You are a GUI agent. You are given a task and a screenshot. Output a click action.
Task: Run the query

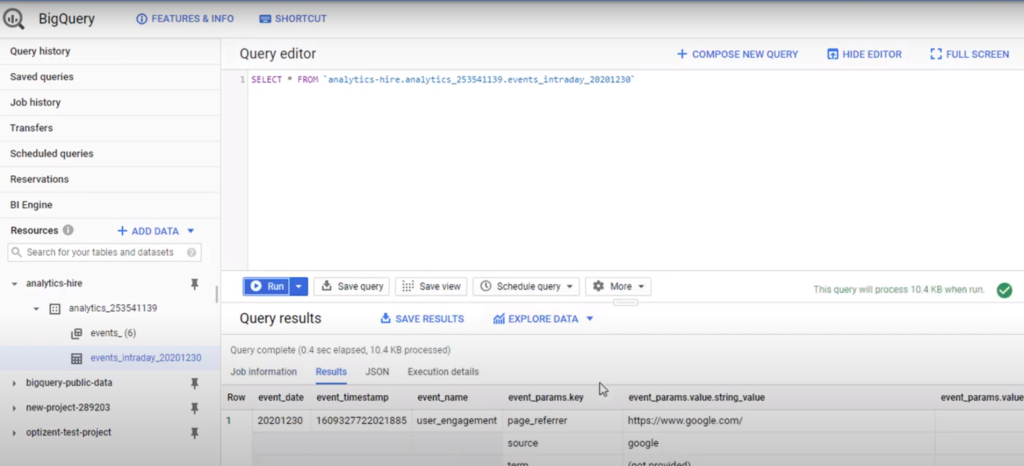click(267, 287)
